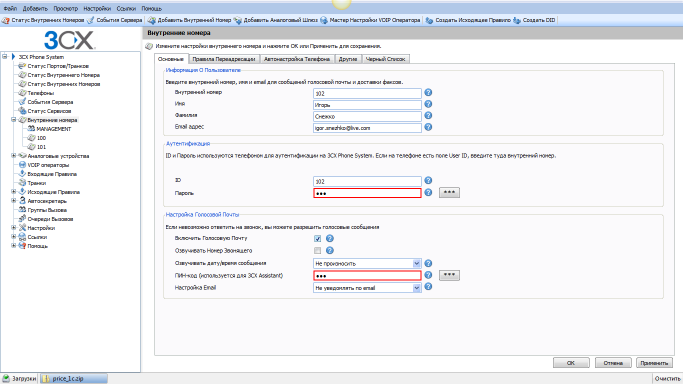Reveal password with *** button beside Пароль
The width and height of the screenshot is (683, 384).
point(449,192)
